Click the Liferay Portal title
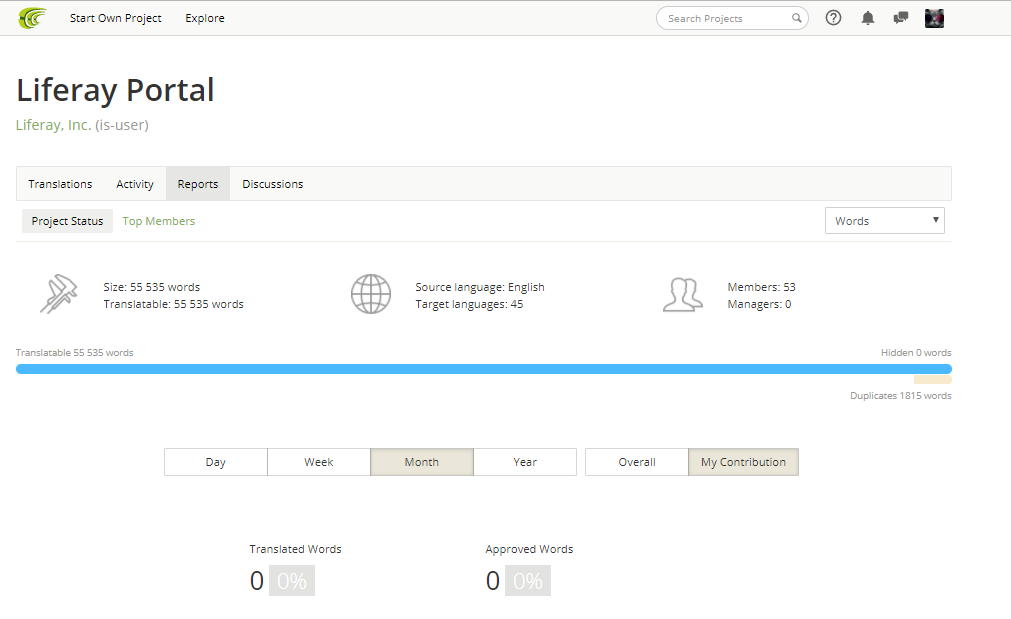The width and height of the screenshot is (1011, 619). [x=115, y=90]
